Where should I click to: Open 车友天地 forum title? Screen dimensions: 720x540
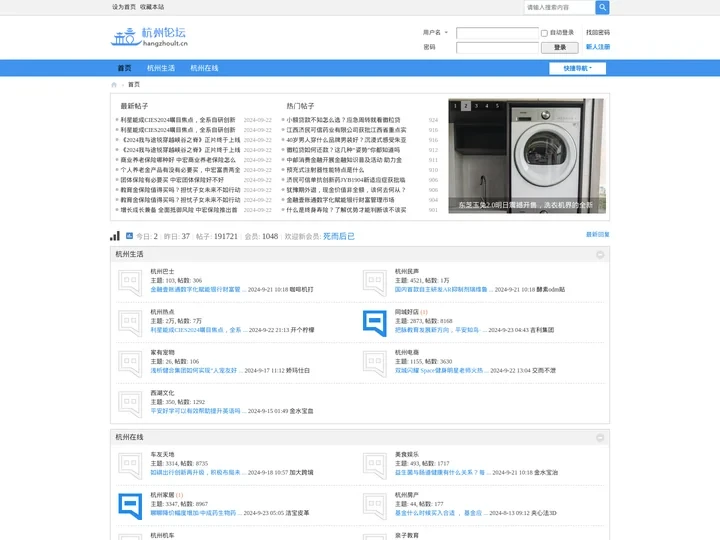coord(163,454)
